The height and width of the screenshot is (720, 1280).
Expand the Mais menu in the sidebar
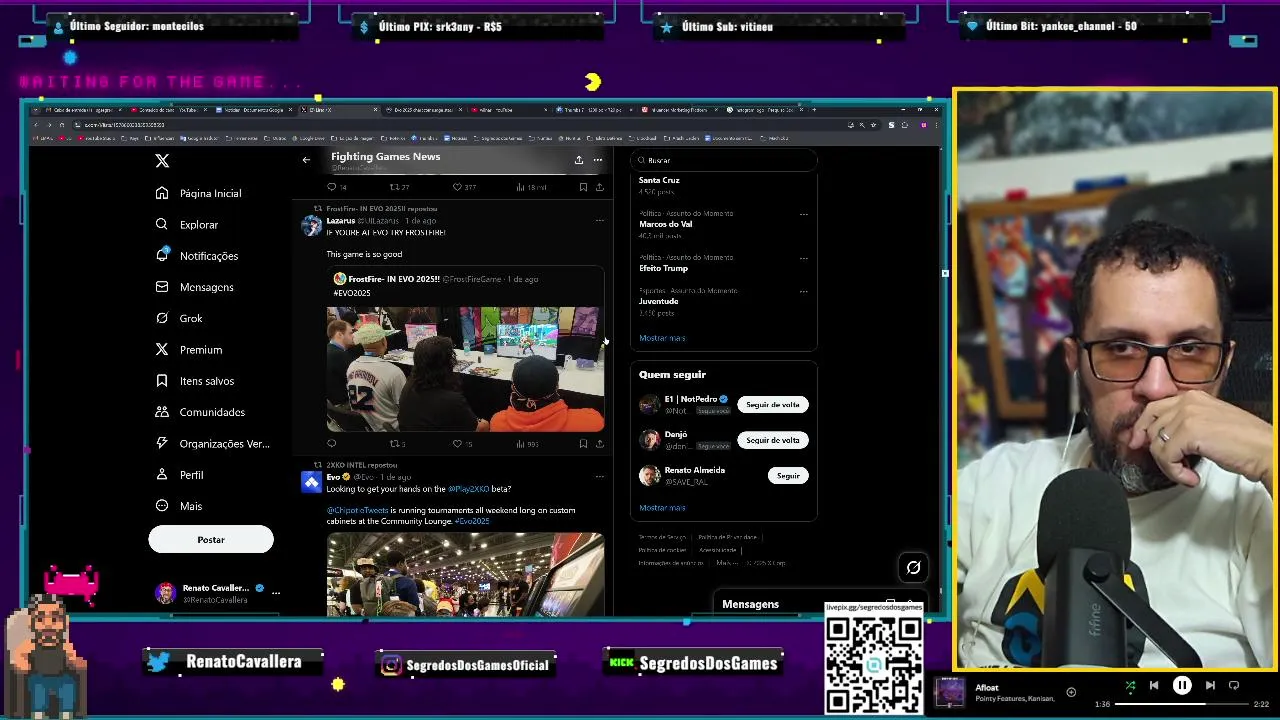coord(179,506)
